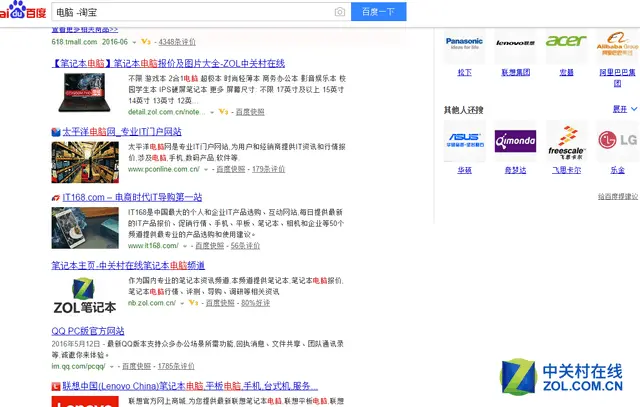Image resolution: width=640 pixels, height=407 pixels.
Task: Click www.pconline.com.cn URL text
Action: [x=164, y=169]
